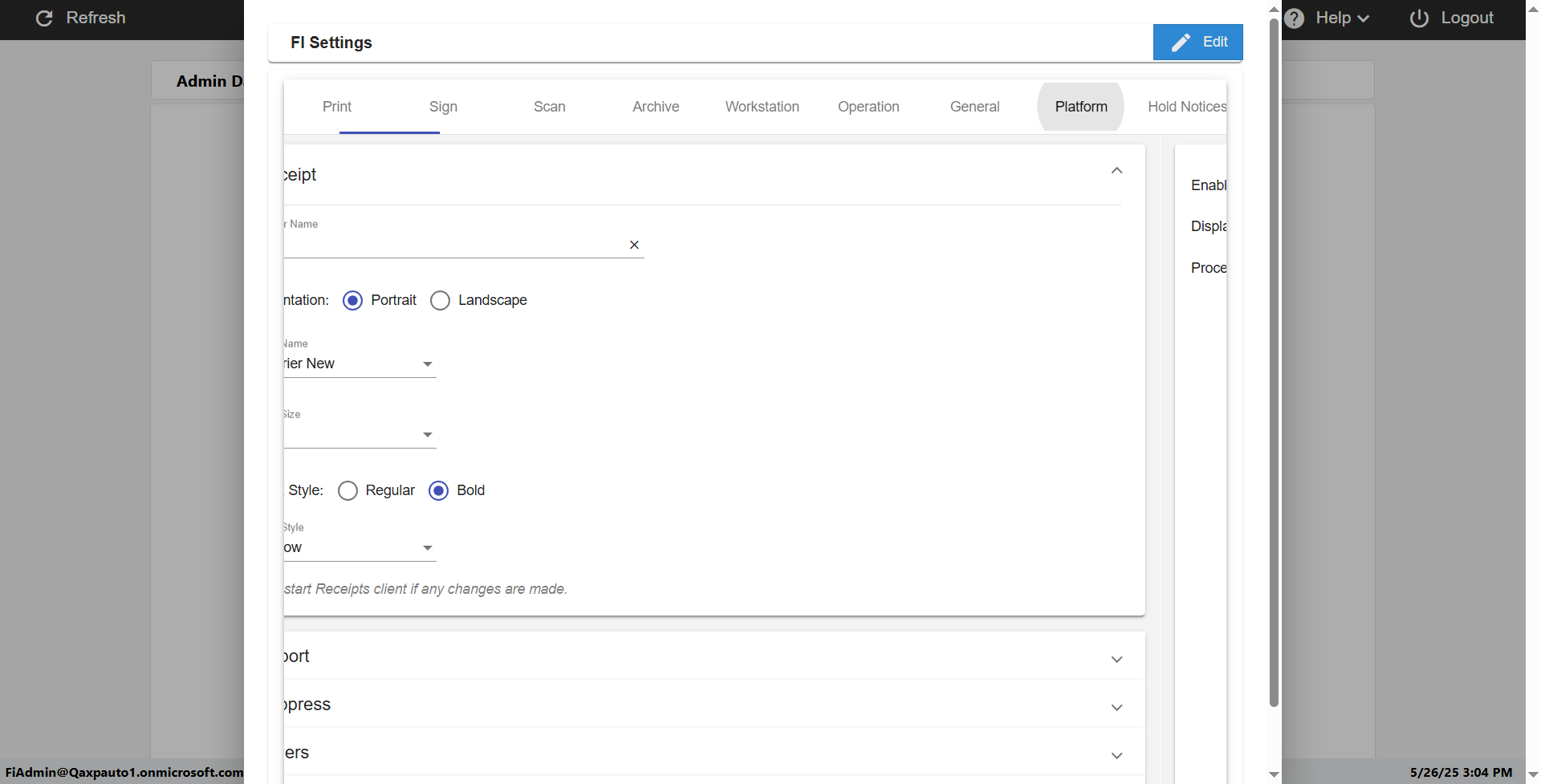Click the Help menu chevron arrow
This screenshot has height=784, width=1541.
tap(1363, 18)
